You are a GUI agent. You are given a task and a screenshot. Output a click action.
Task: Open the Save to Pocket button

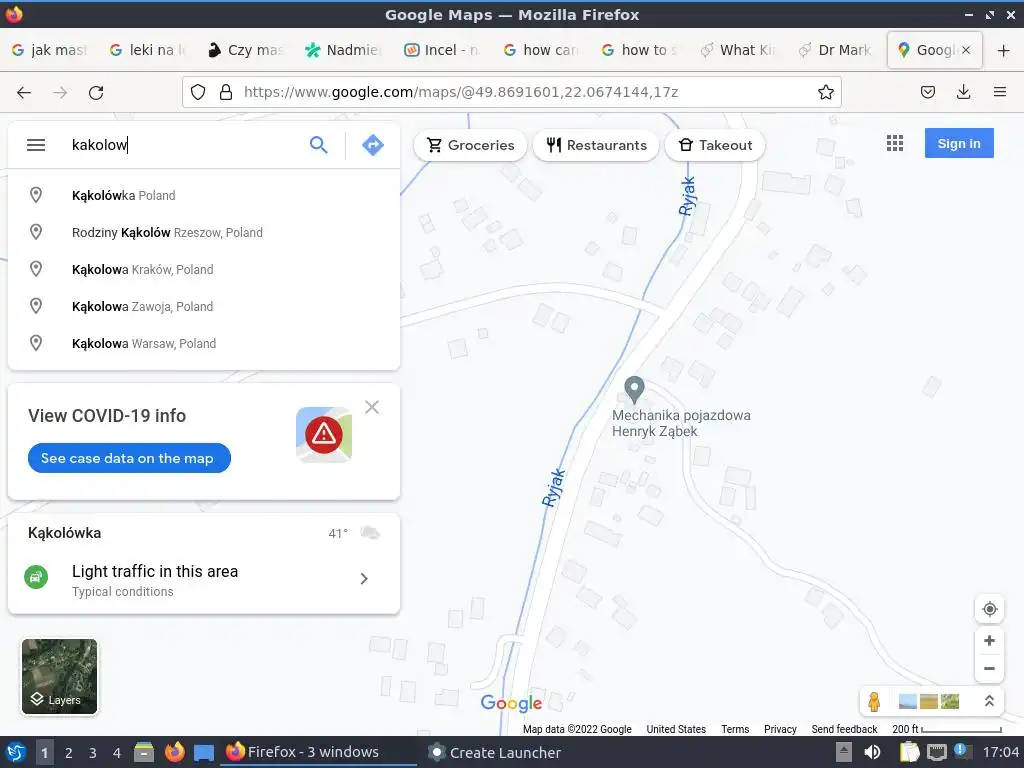927,92
